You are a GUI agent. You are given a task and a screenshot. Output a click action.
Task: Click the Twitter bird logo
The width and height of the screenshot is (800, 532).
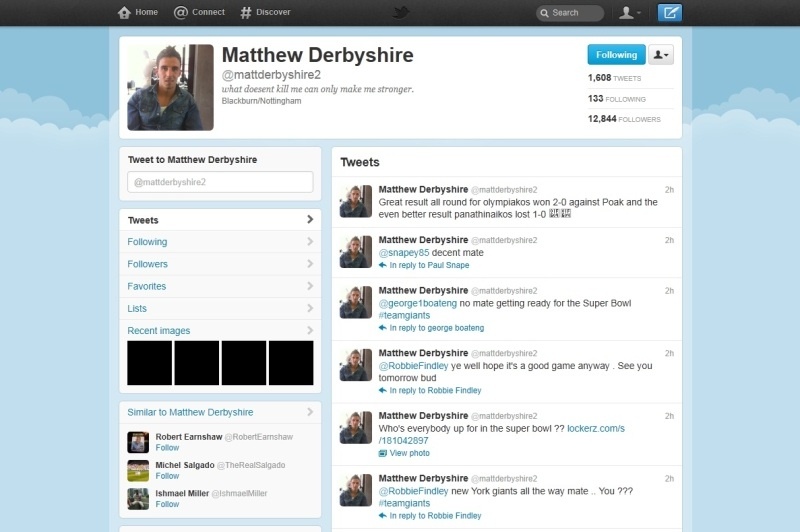pyautogui.click(x=401, y=12)
